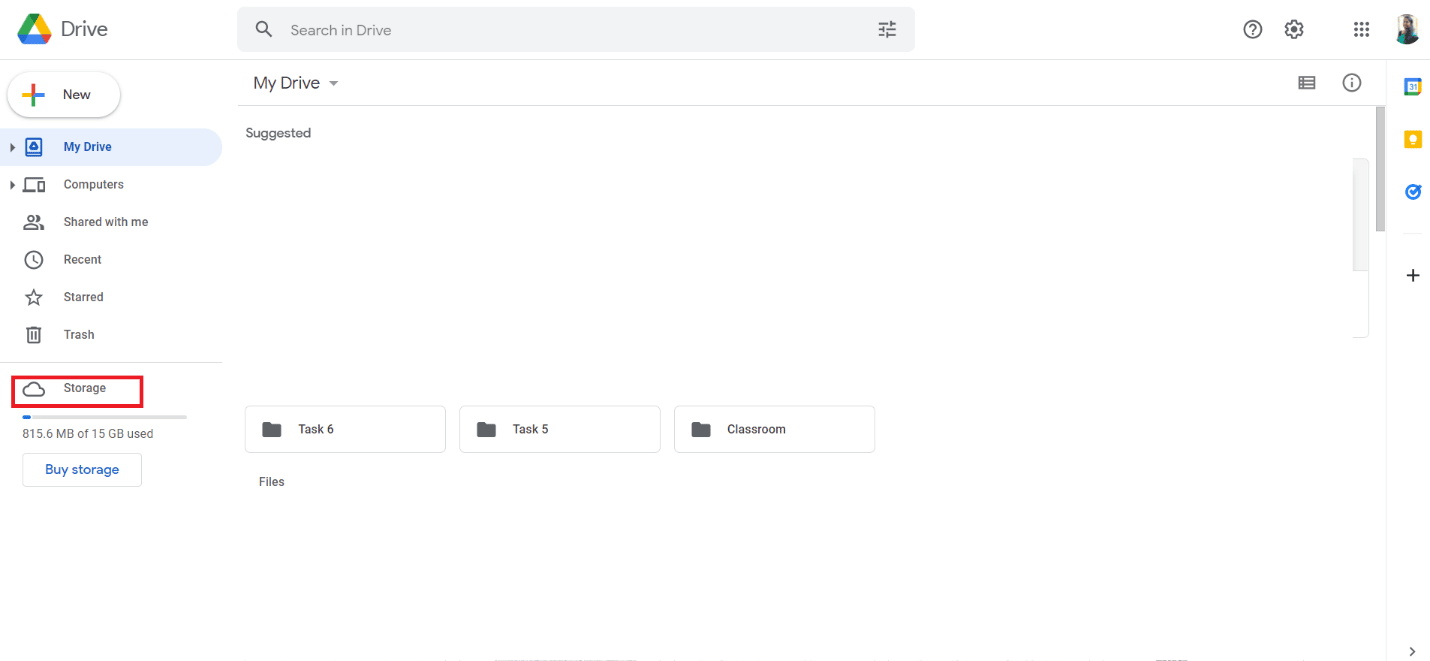Click the Task 6 folder icon
The width and height of the screenshot is (1430, 661).
pos(272,429)
